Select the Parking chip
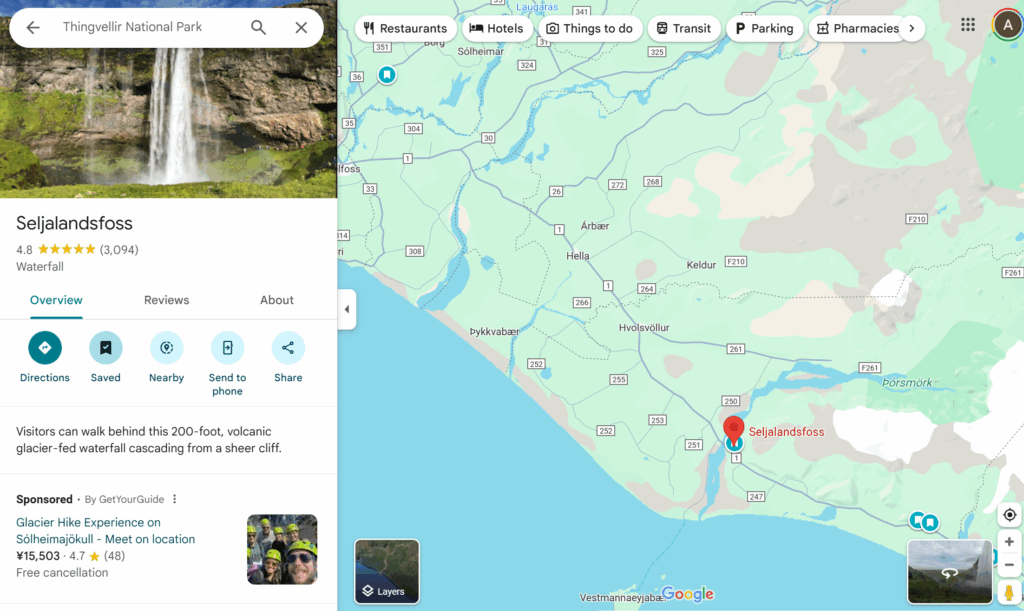This screenshot has height=611, width=1024. [765, 29]
